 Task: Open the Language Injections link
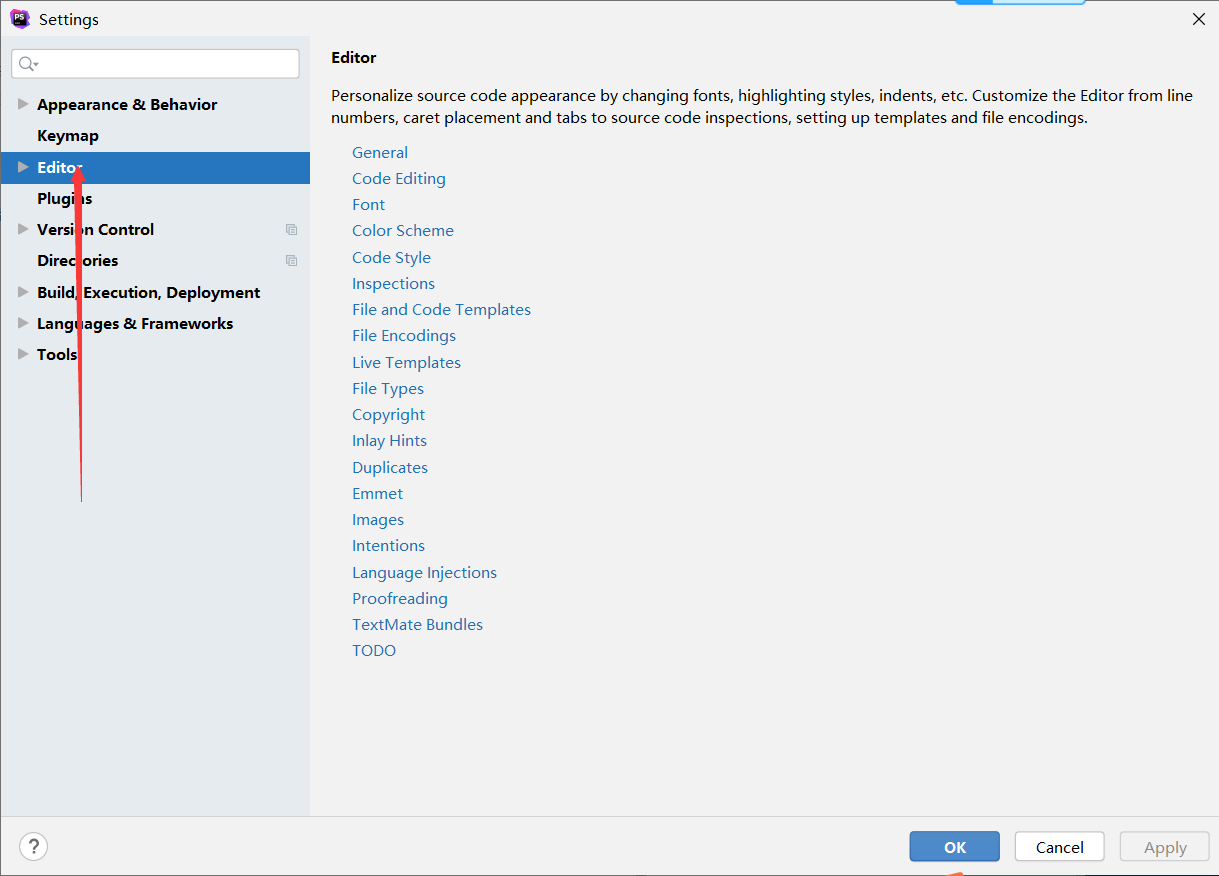point(424,572)
